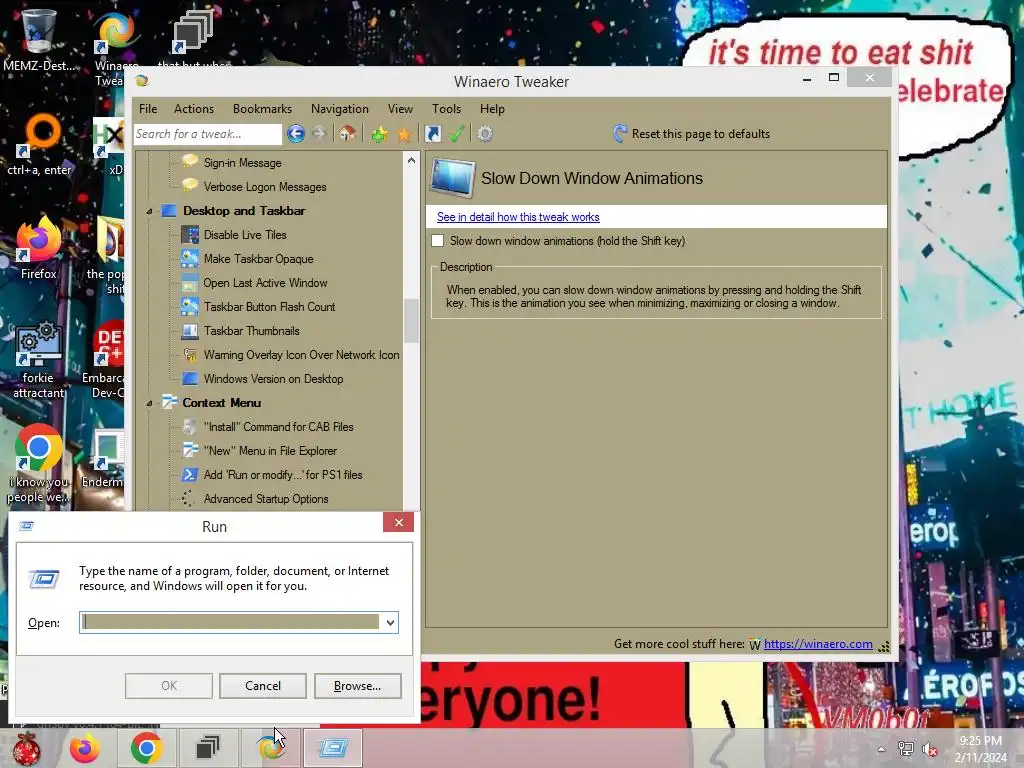Collapse the Context Menu tree node

tap(149, 404)
